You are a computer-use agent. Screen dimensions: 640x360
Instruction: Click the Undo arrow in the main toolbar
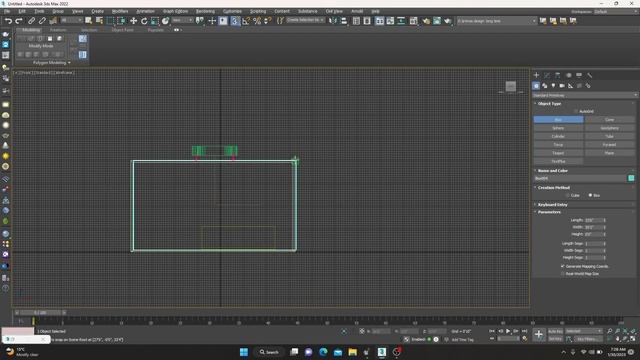(8, 21)
